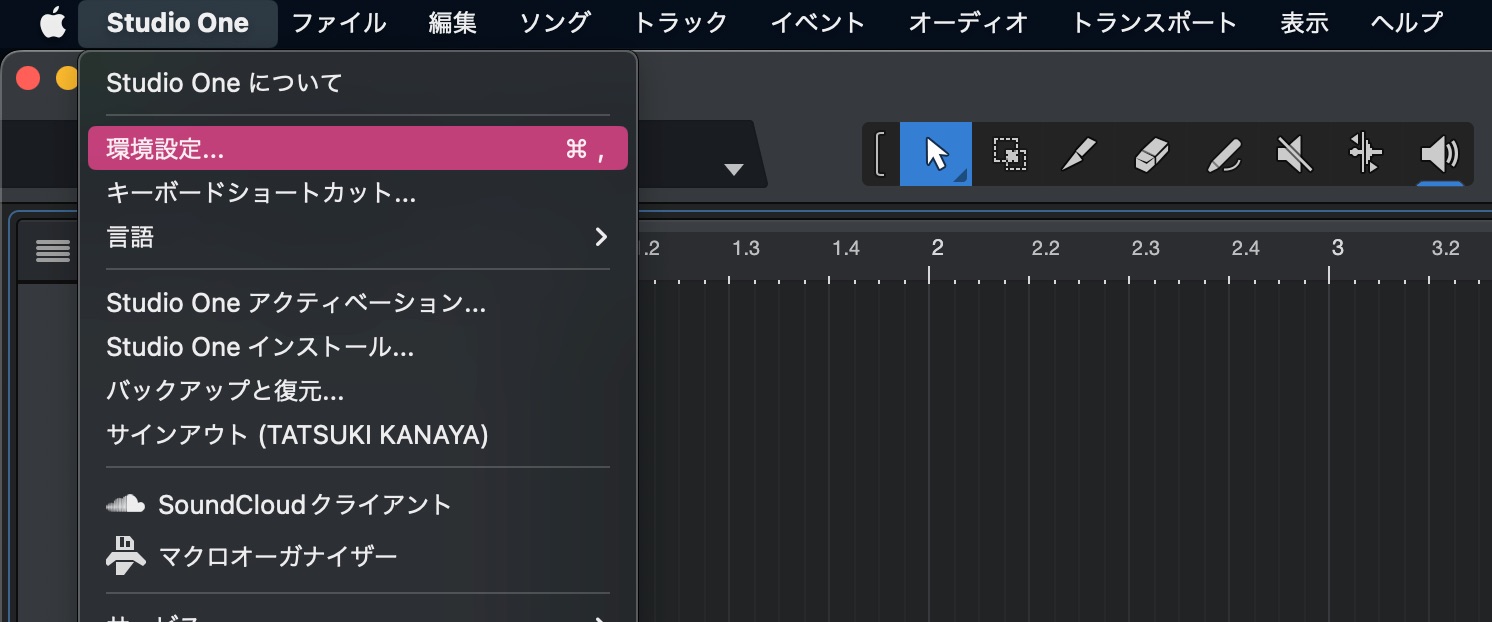The height and width of the screenshot is (622, 1492).
Task: Open the Apple menu
Action: [52, 22]
